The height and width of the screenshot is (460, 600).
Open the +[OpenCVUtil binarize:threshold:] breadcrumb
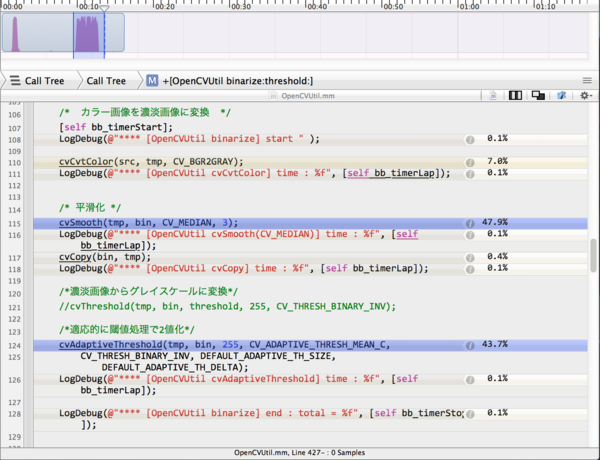tap(230, 81)
